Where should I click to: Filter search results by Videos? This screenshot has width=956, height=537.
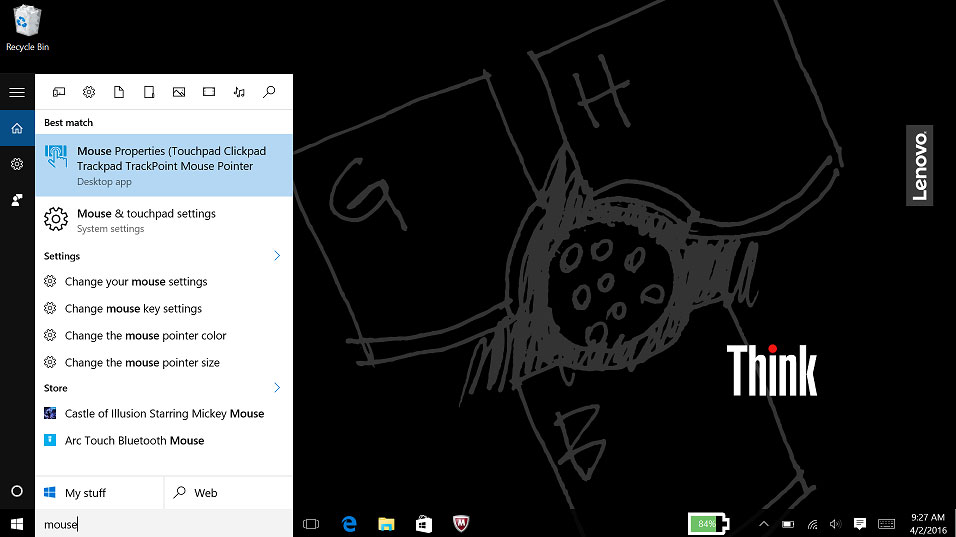point(209,92)
